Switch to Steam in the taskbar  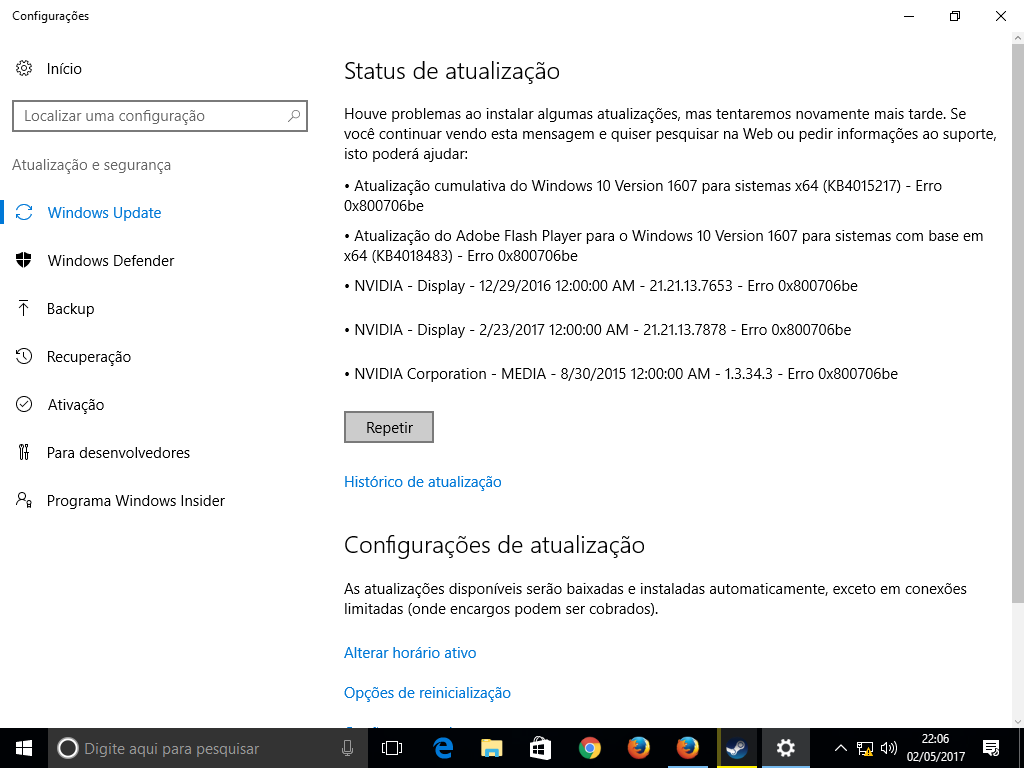coord(737,748)
